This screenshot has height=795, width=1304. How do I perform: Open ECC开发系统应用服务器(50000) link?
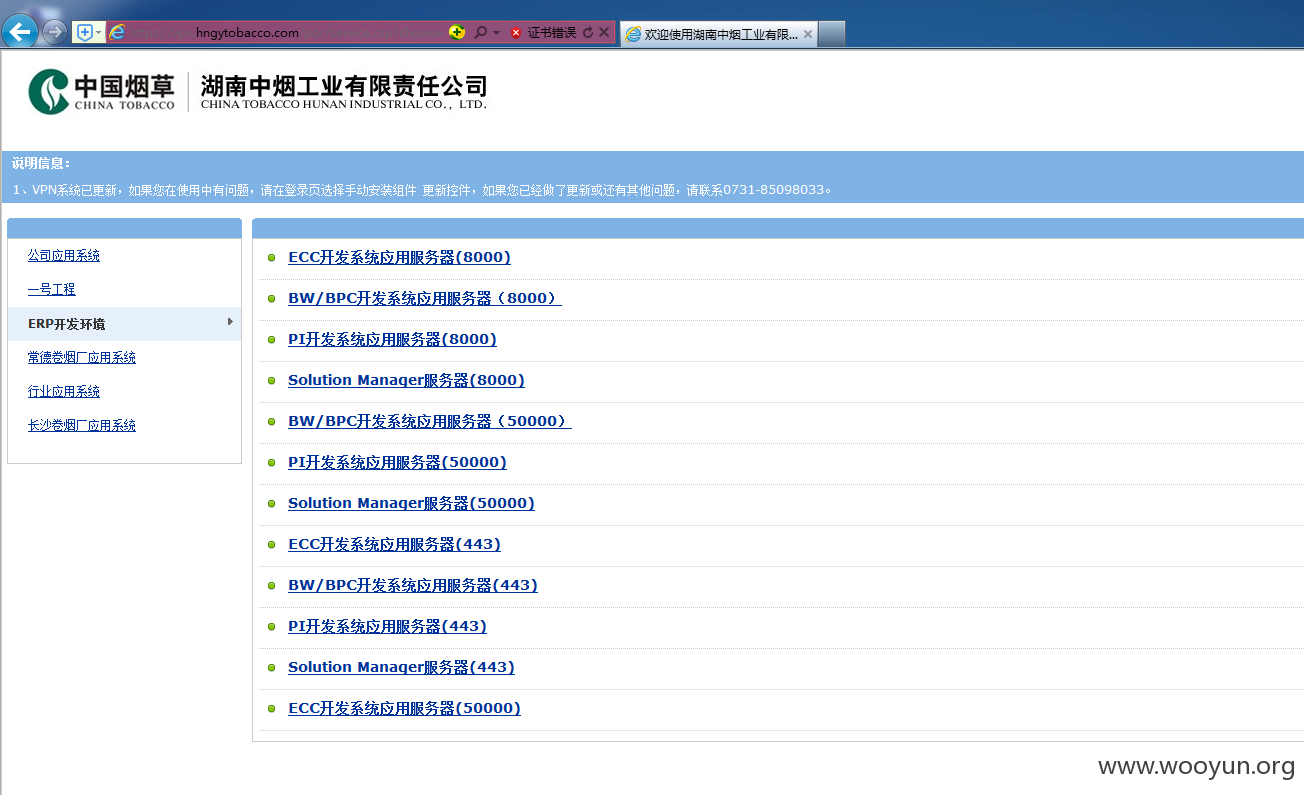pyautogui.click(x=404, y=708)
